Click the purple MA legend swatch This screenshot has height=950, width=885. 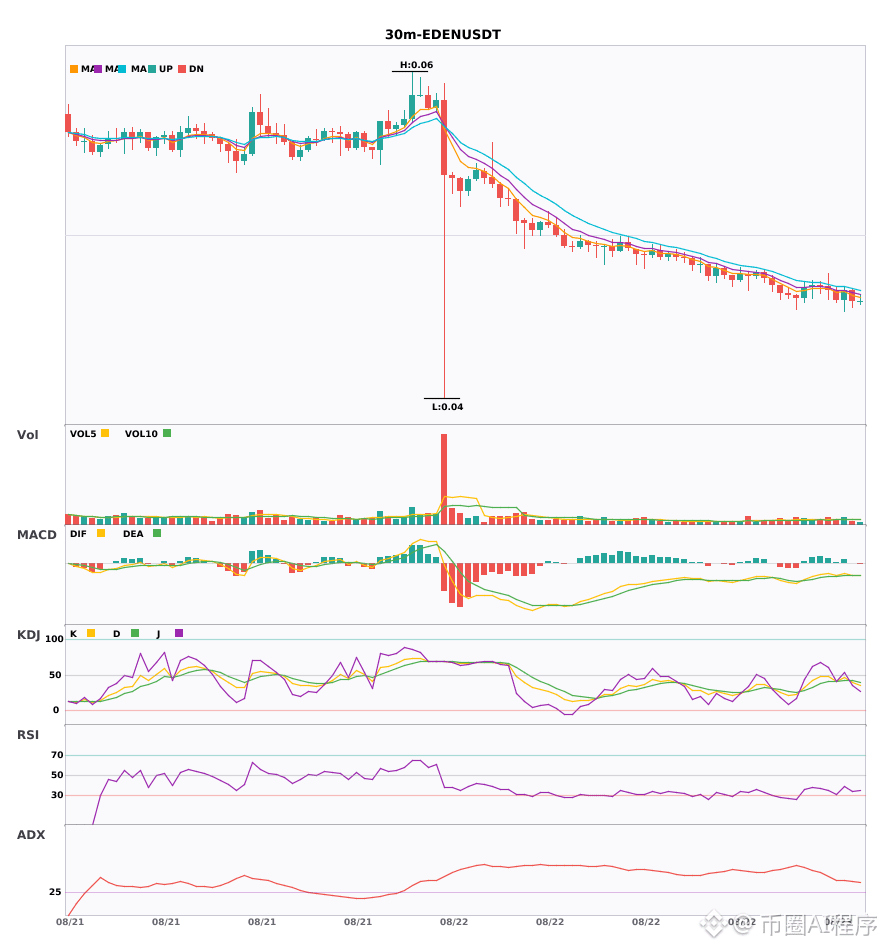(98, 69)
